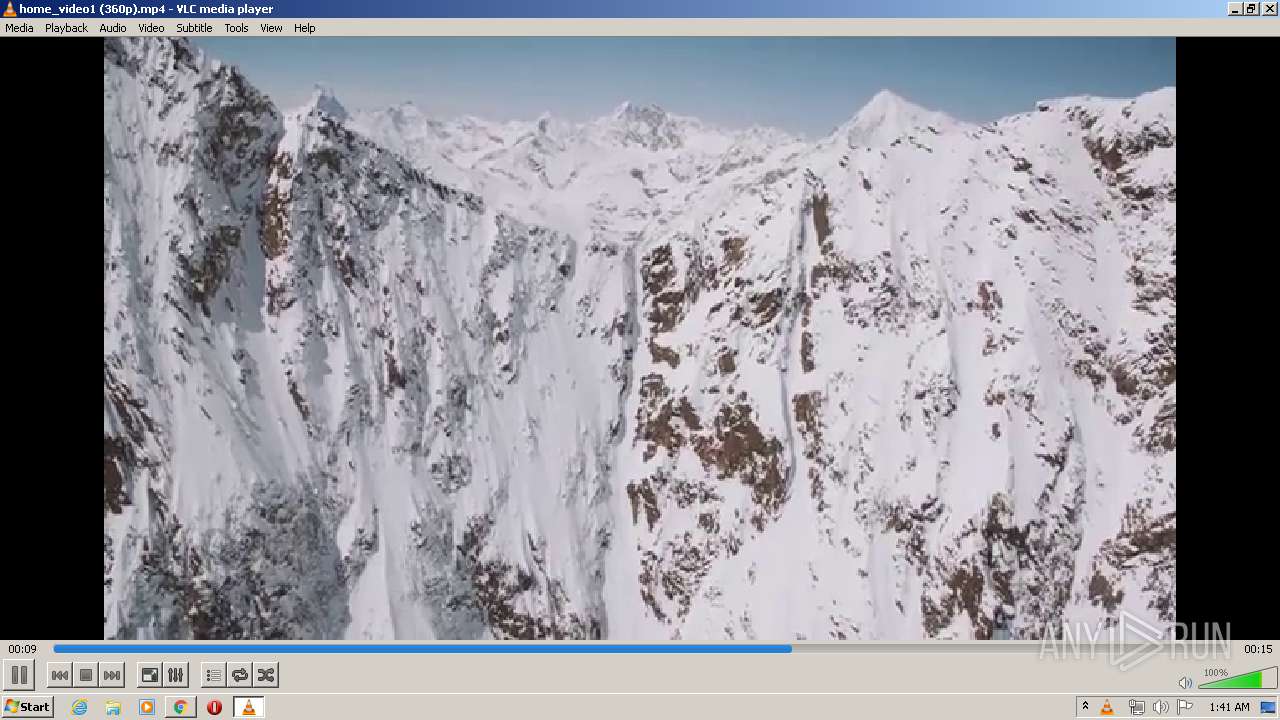The image size is (1280, 720).
Task: Open the Windows Start menu
Action: (x=27, y=707)
